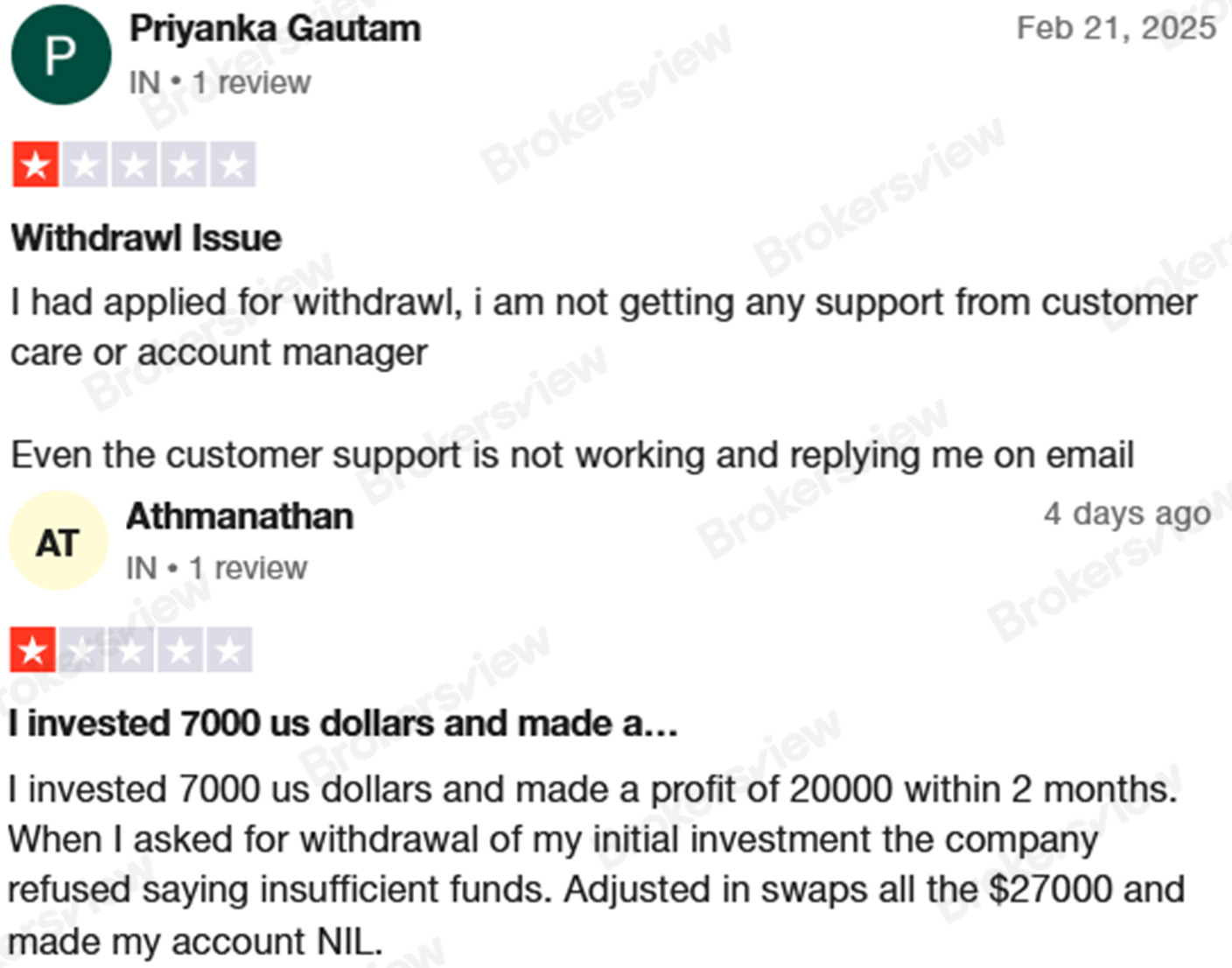Click Priyanka Gautam's green P avatar
The image size is (1232, 968).
tap(60, 54)
